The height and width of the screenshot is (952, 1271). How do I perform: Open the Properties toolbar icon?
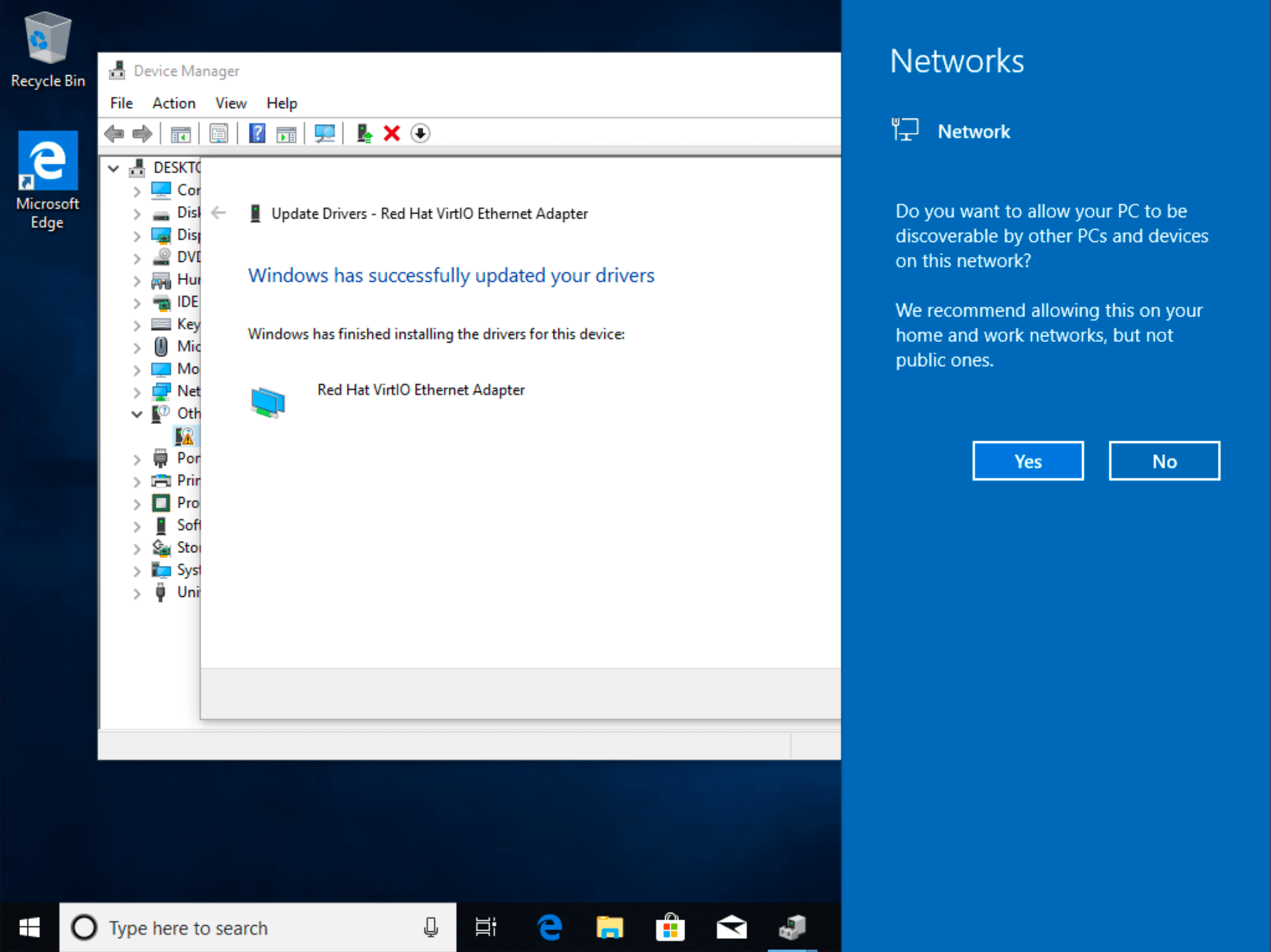(x=218, y=134)
